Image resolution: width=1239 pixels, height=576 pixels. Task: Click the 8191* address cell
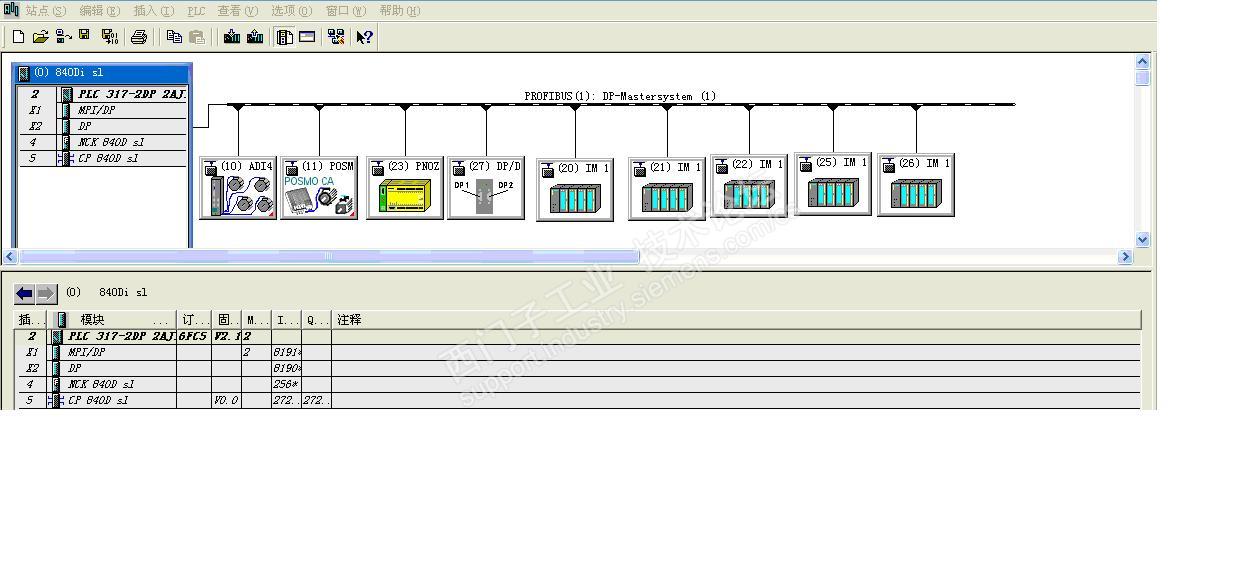pos(287,352)
